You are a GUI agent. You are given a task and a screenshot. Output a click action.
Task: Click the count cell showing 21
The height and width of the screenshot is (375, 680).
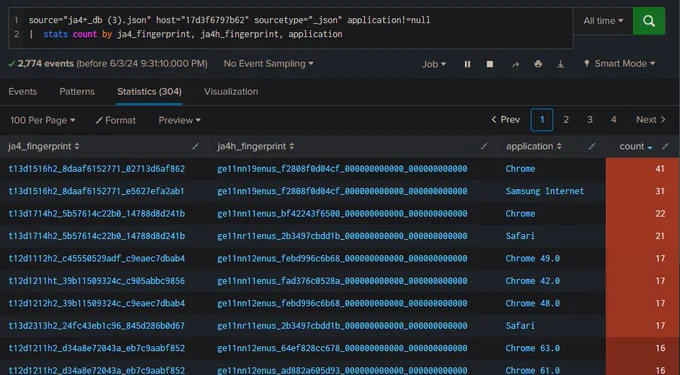(643, 236)
